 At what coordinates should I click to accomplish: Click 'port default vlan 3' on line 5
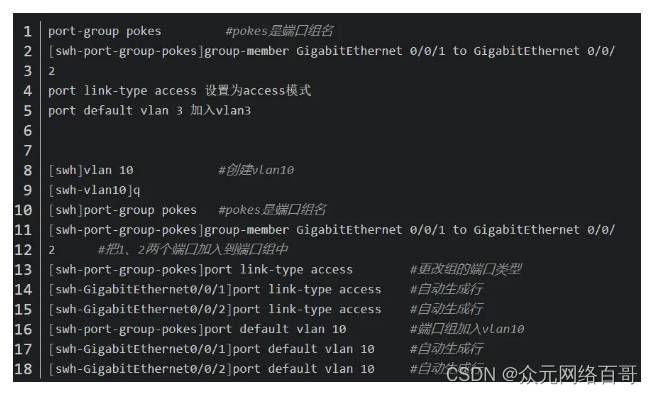point(115,111)
